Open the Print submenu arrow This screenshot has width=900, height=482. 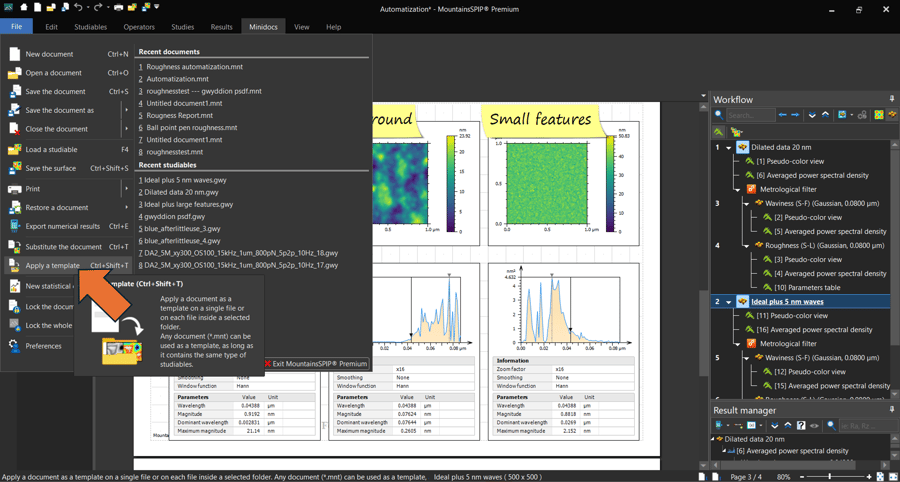pos(126,189)
